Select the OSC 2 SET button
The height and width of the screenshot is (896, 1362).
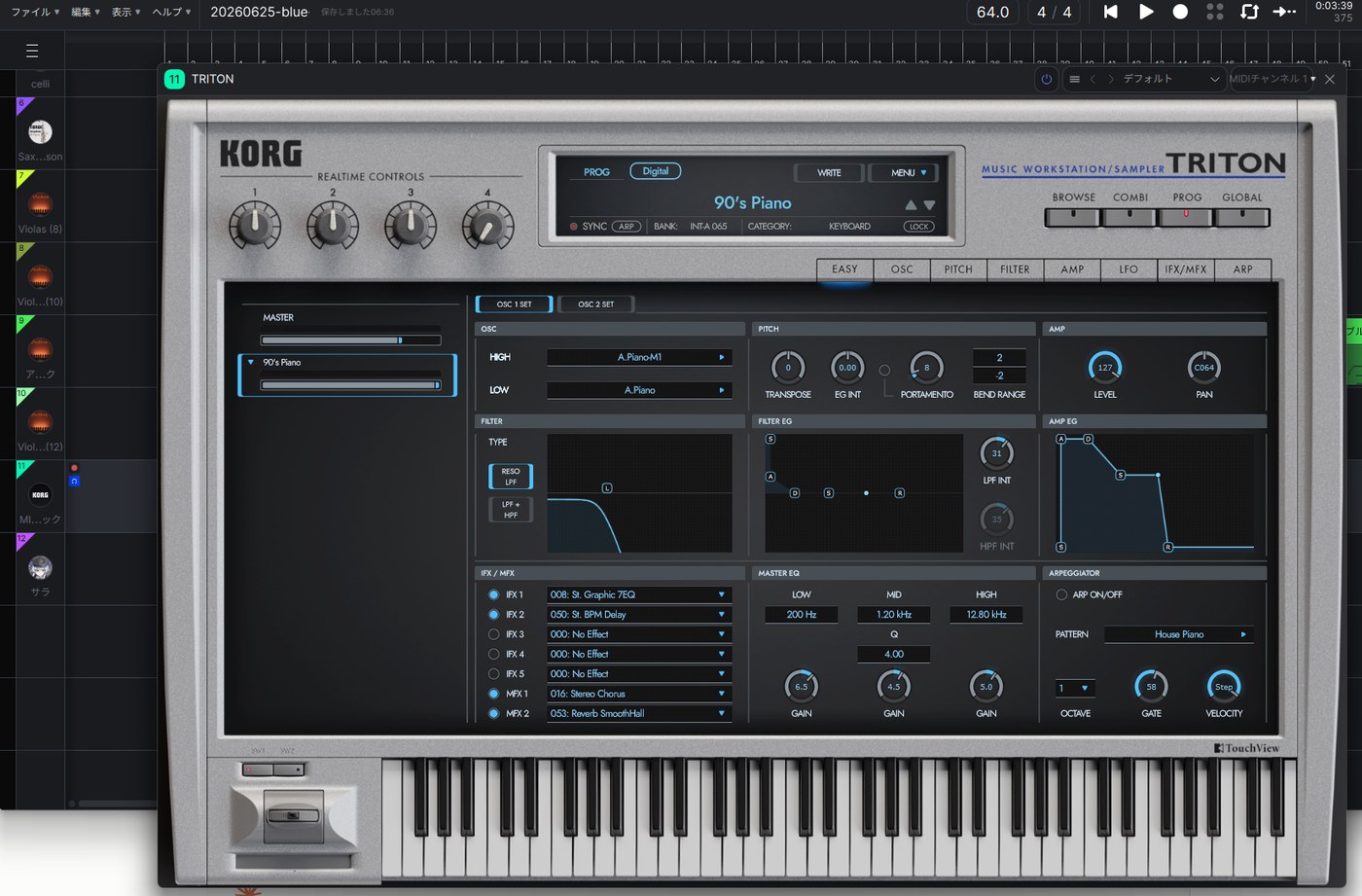596,305
